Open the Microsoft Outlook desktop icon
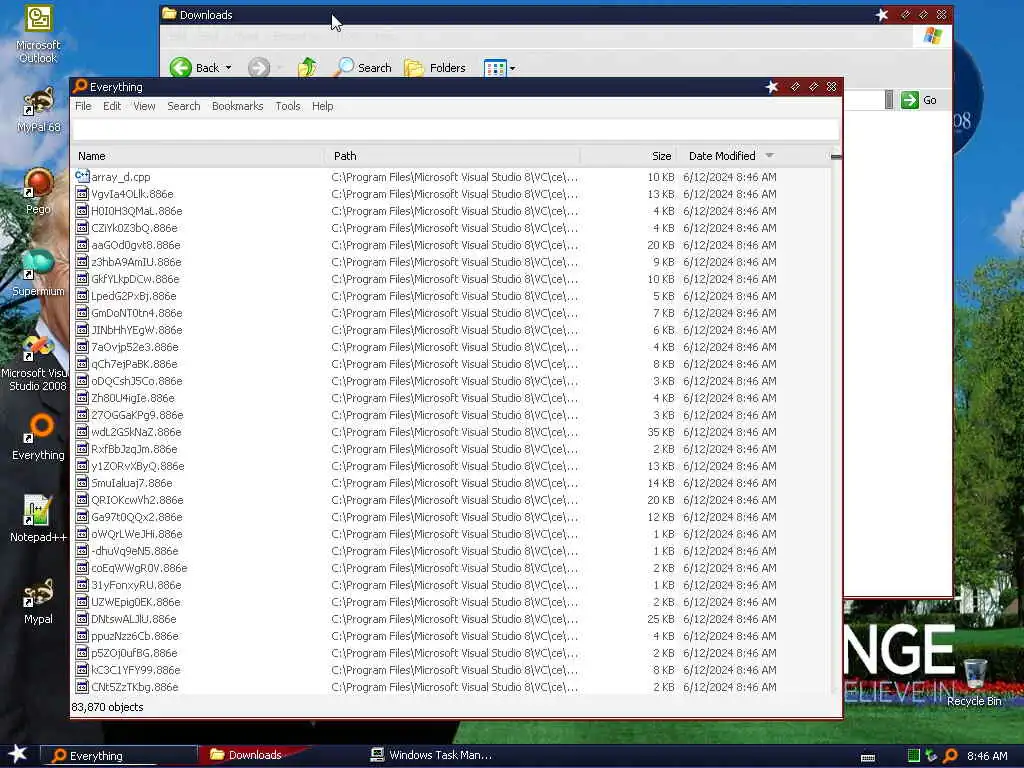 coord(39,34)
